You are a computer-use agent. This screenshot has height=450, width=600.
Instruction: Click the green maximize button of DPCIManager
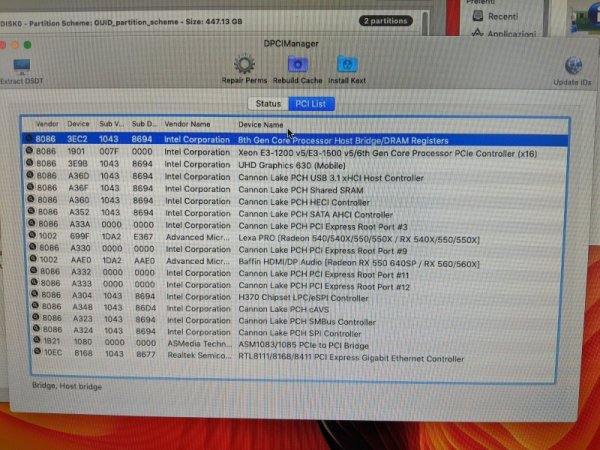[x=28, y=45]
